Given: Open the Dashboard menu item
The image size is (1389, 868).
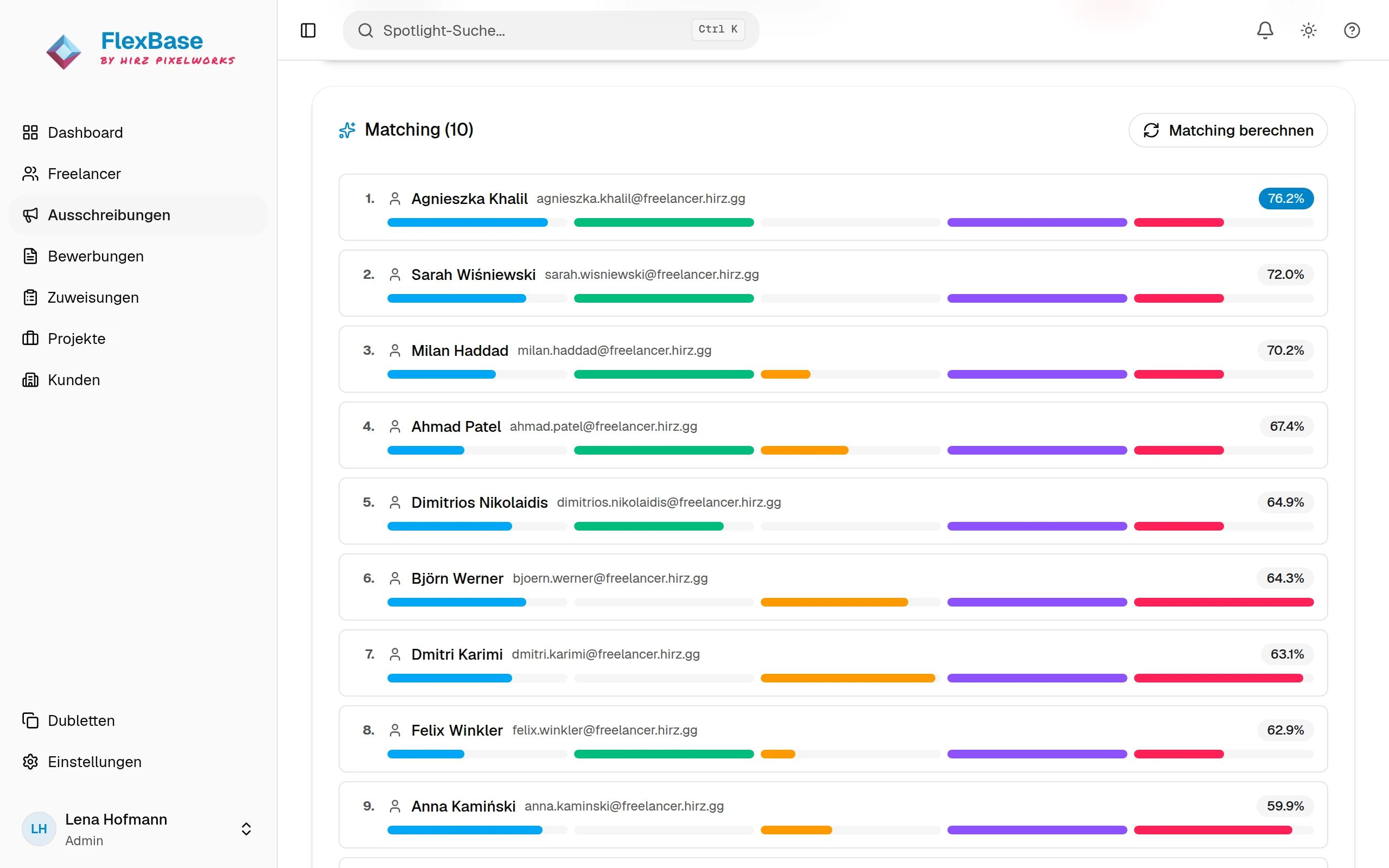Looking at the screenshot, I should [x=138, y=132].
